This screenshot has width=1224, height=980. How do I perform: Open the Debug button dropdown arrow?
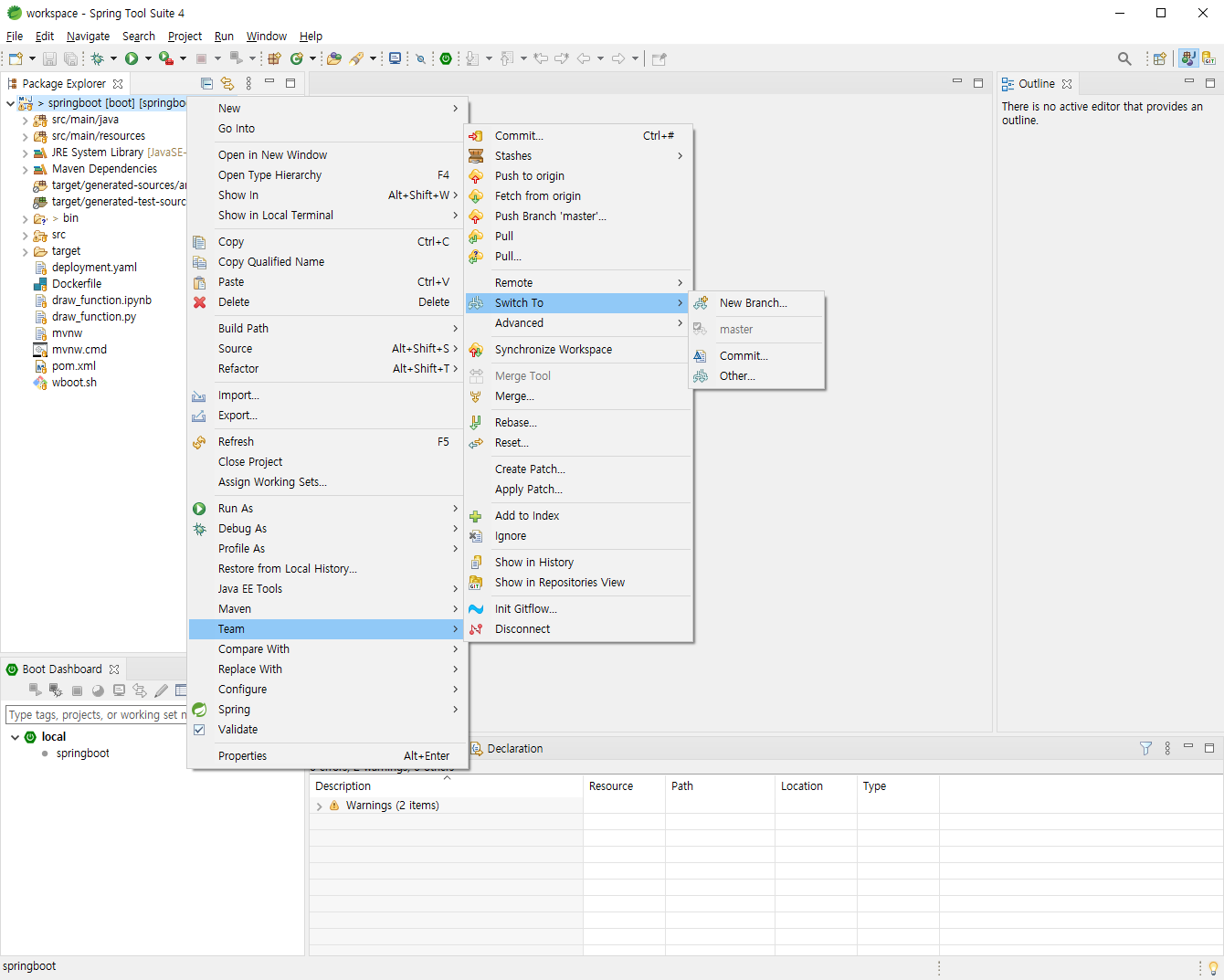(x=113, y=58)
